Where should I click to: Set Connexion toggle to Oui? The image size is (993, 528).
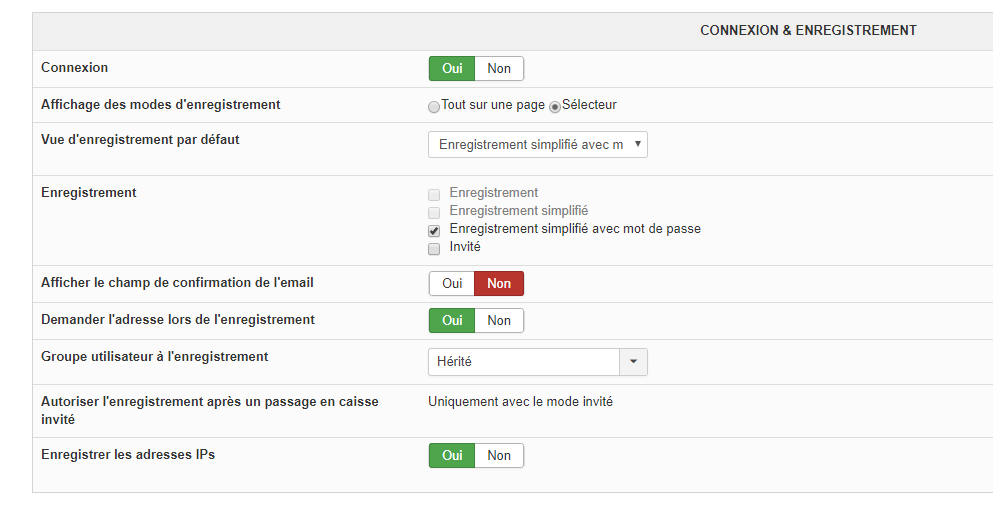[452, 68]
